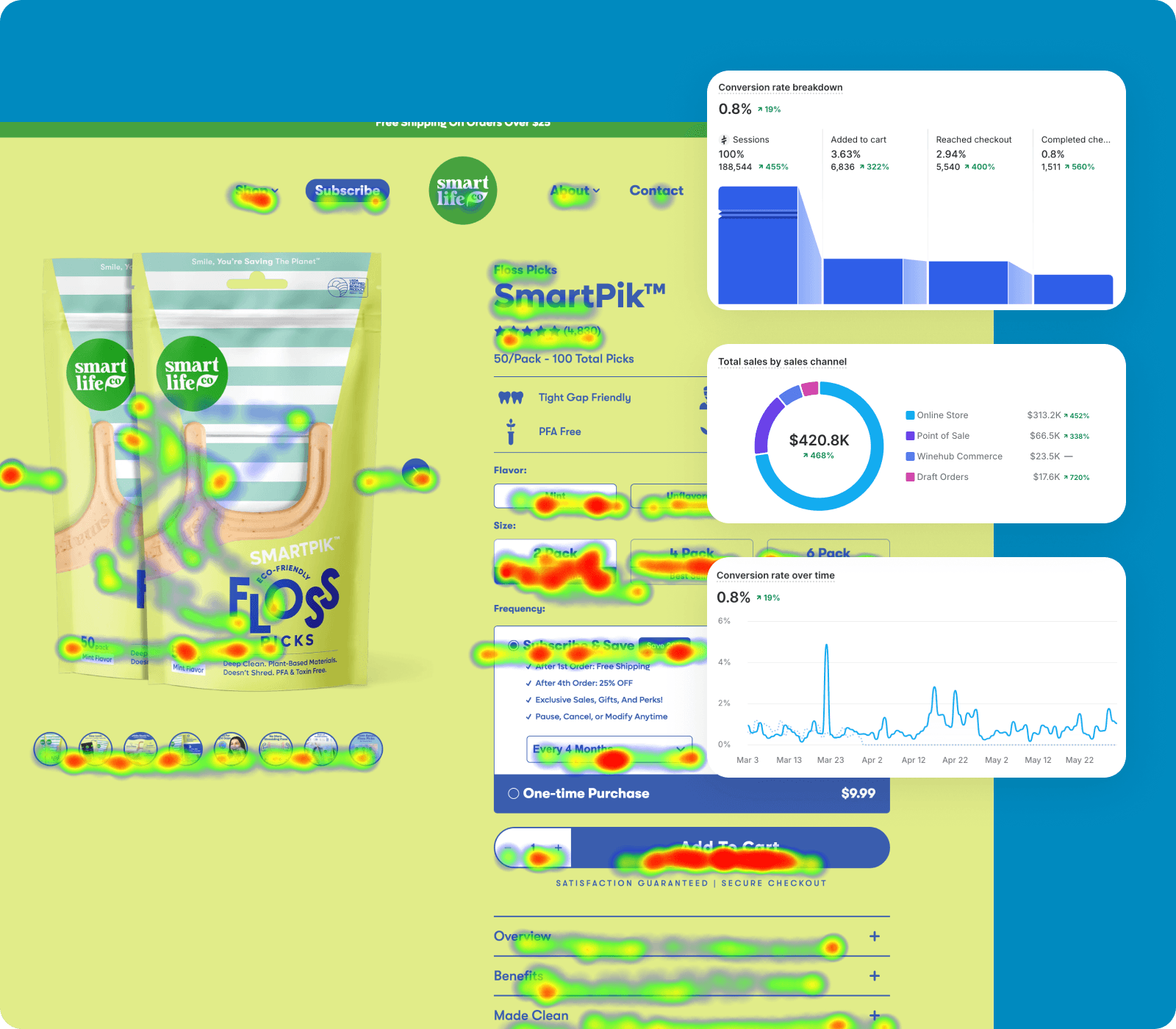
Task: Click the plus icon on the Made Clean row
Action: click(x=875, y=1016)
